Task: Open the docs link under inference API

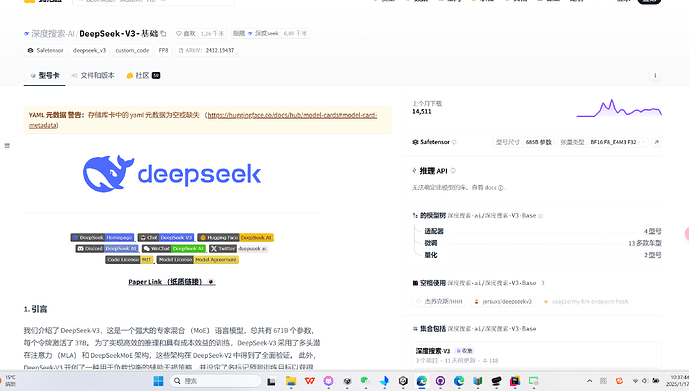Action: 493,188
